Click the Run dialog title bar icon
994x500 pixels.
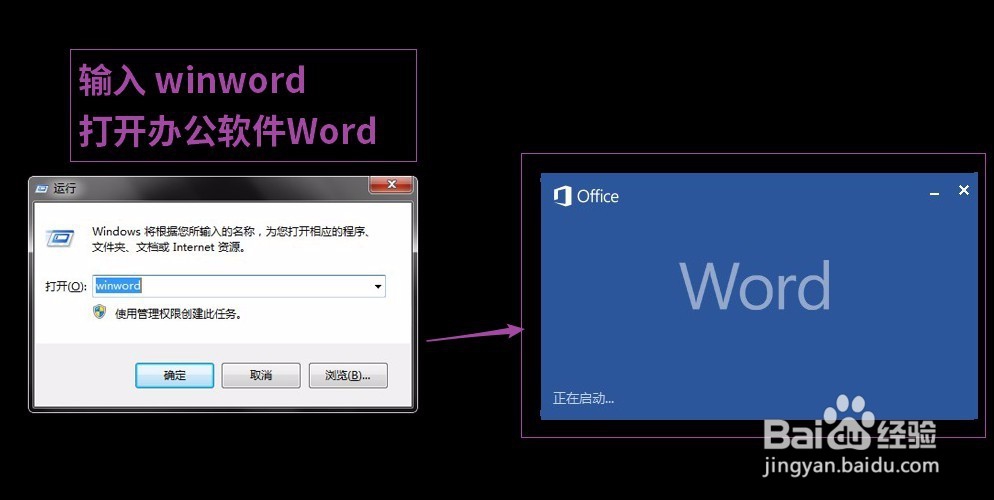(x=42, y=188)
